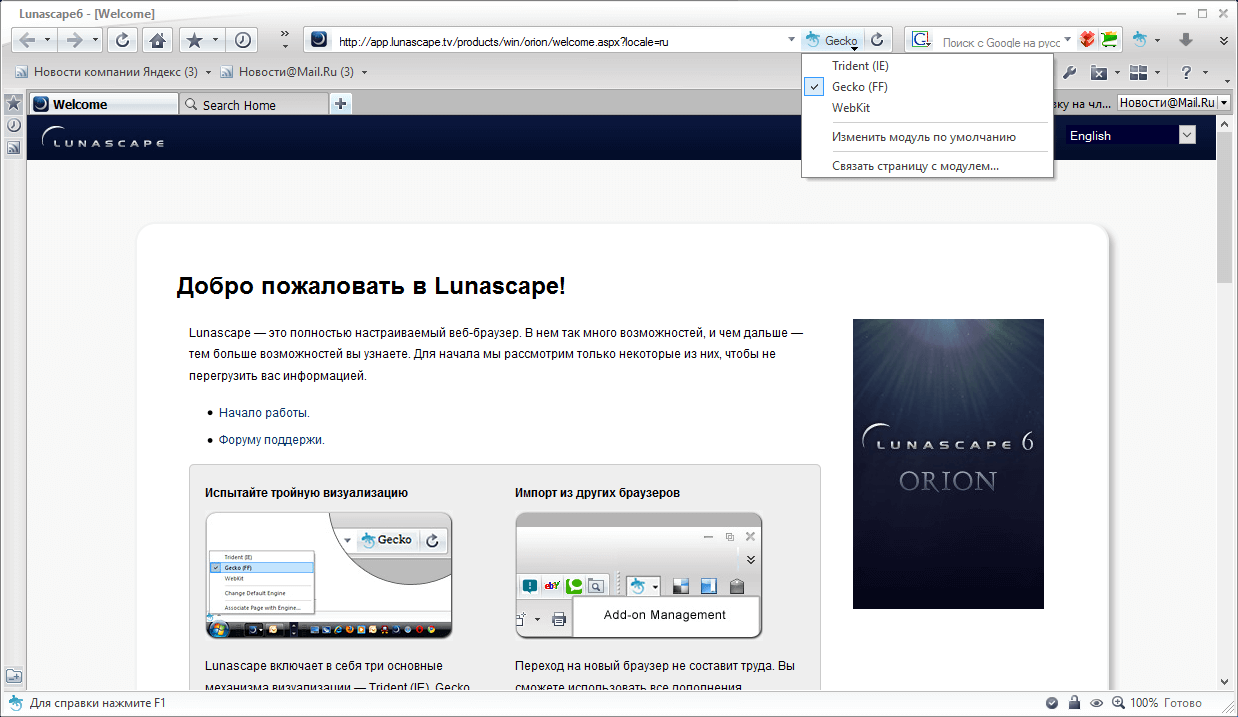
Task: Click the heading Испытайте тройную визуализацию
Action: [x=306, y=493]
